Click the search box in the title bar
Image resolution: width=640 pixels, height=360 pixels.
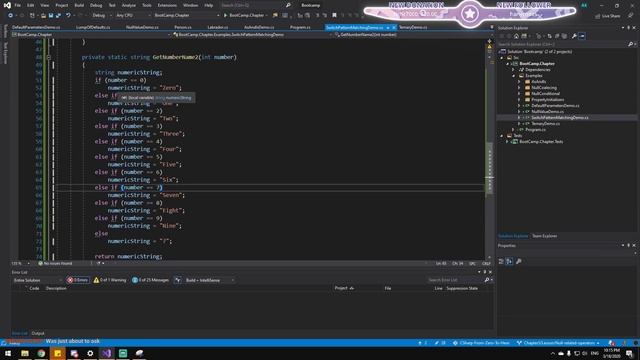point(256,5)
